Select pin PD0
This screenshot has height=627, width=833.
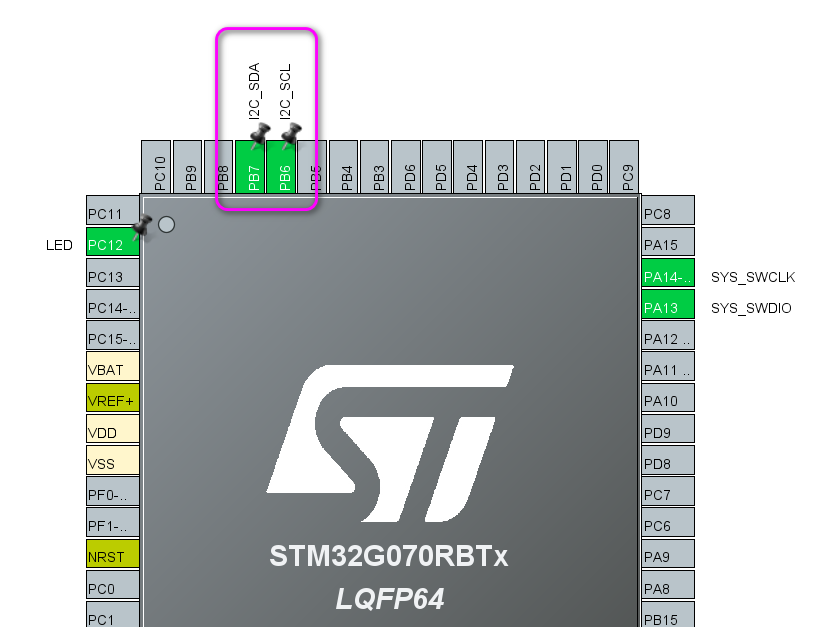[x=593, y=167]
